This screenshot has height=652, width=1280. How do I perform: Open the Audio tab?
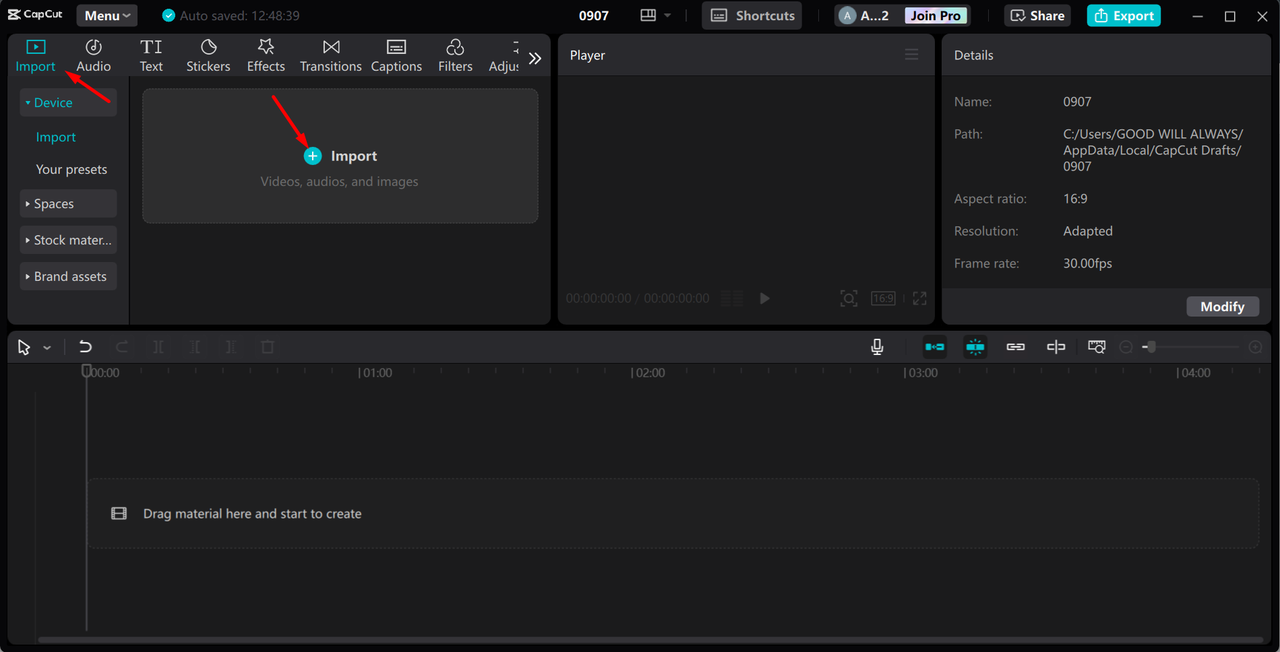click(x=93, y=56)
